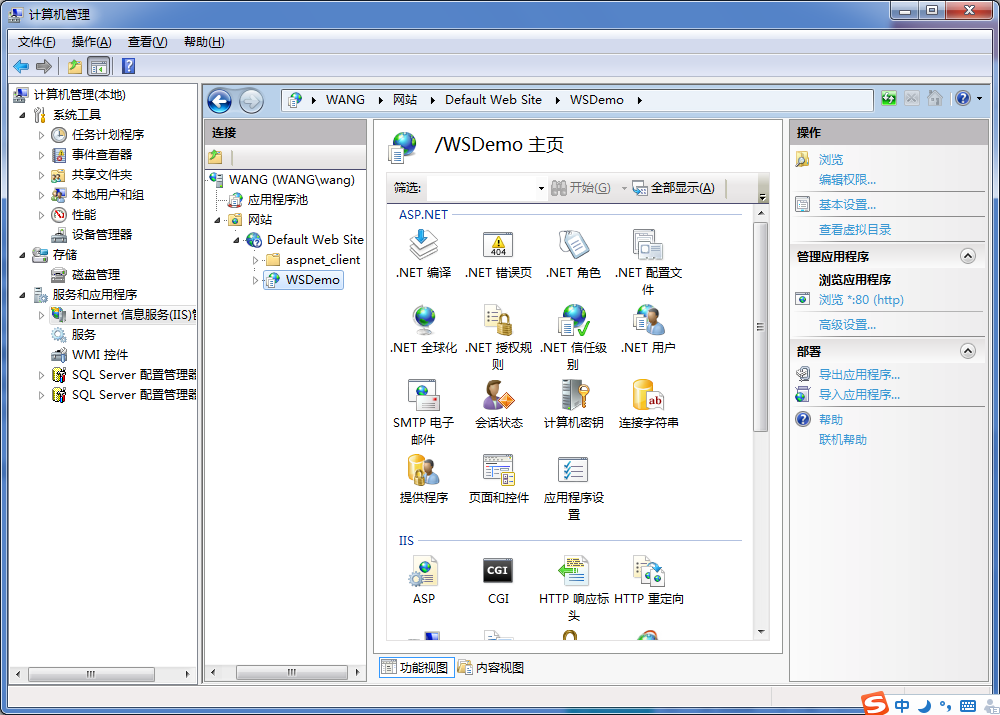Screen dimensions: 1000x715
Task: Open the .NET 错误页 feature icon
Action: (498, 246)
